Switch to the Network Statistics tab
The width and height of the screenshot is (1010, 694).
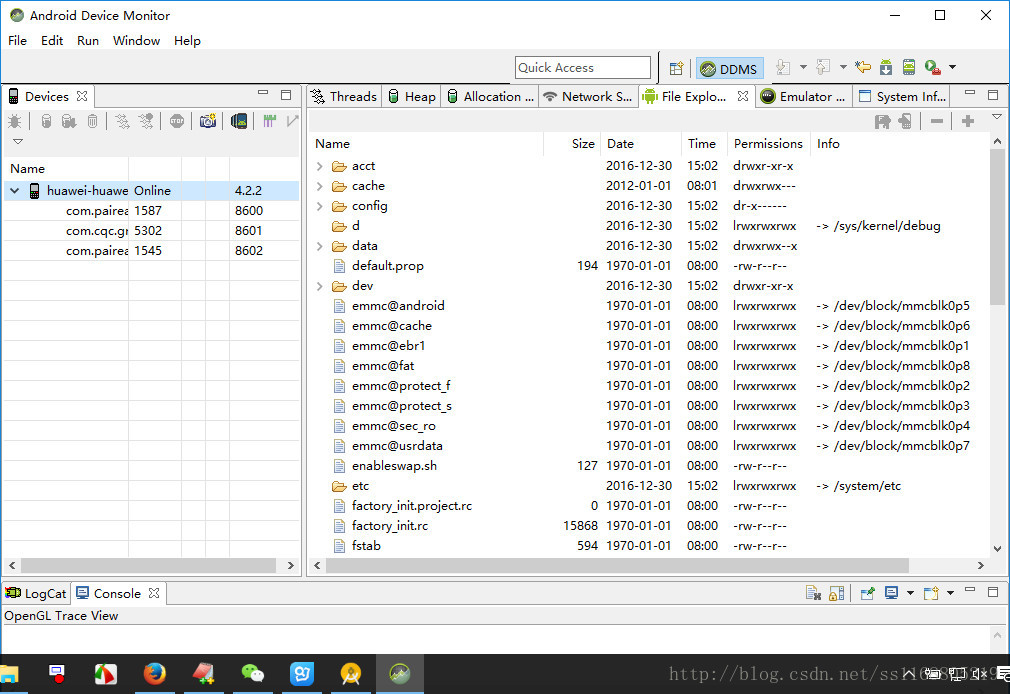pos(588,97)
